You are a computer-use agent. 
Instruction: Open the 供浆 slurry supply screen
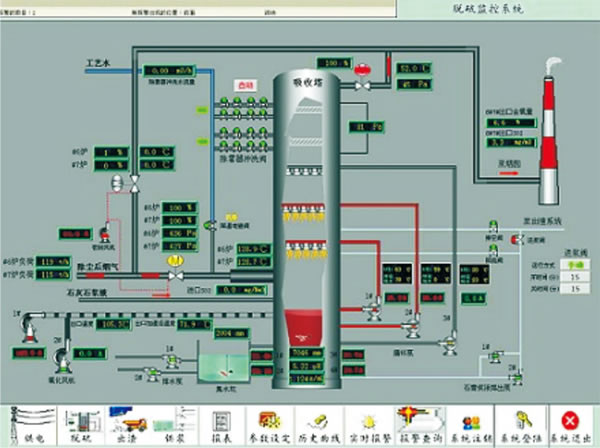click(174, 425)
